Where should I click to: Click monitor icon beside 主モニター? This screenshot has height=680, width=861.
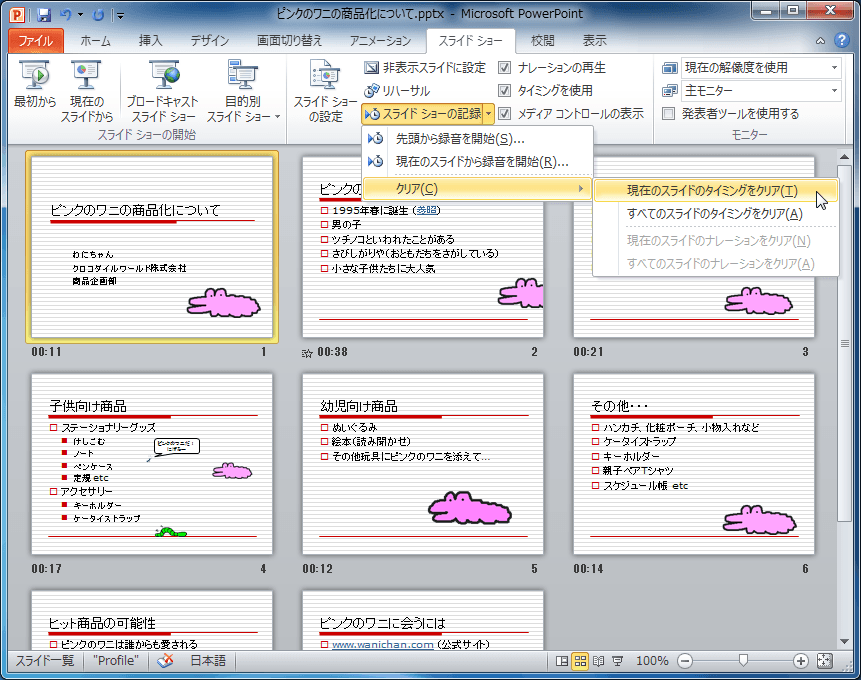pos(669,91)
